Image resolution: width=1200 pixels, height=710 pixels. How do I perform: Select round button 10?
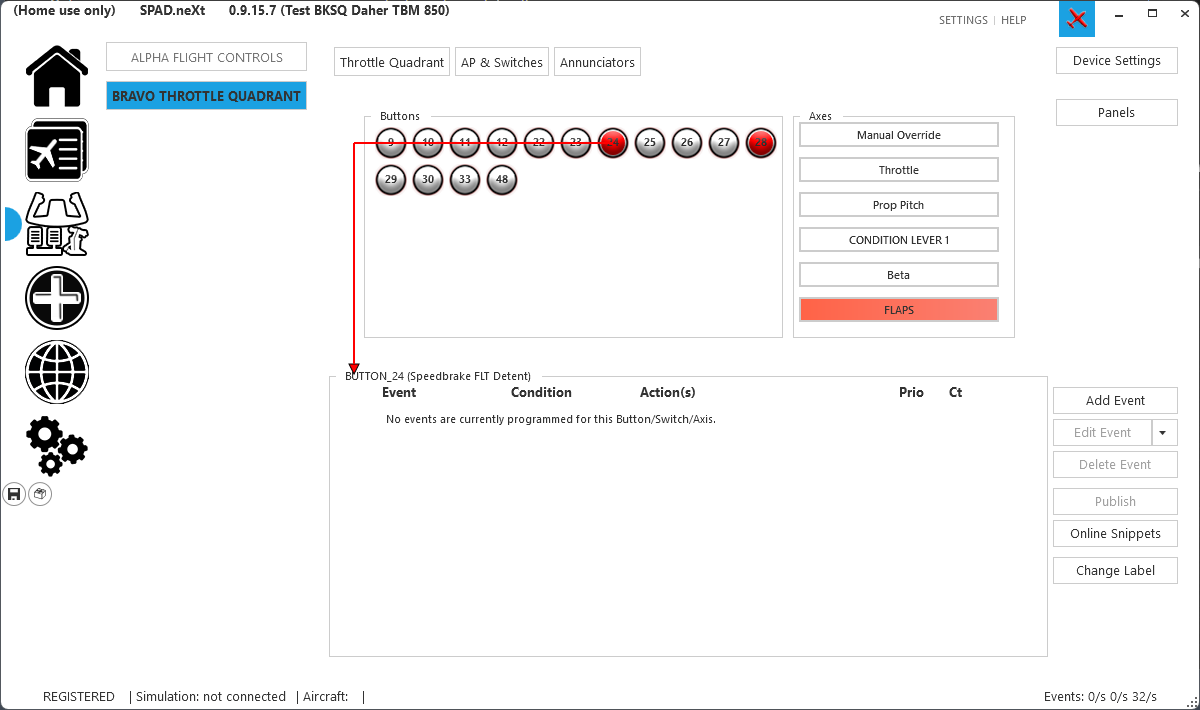[428, 143]
